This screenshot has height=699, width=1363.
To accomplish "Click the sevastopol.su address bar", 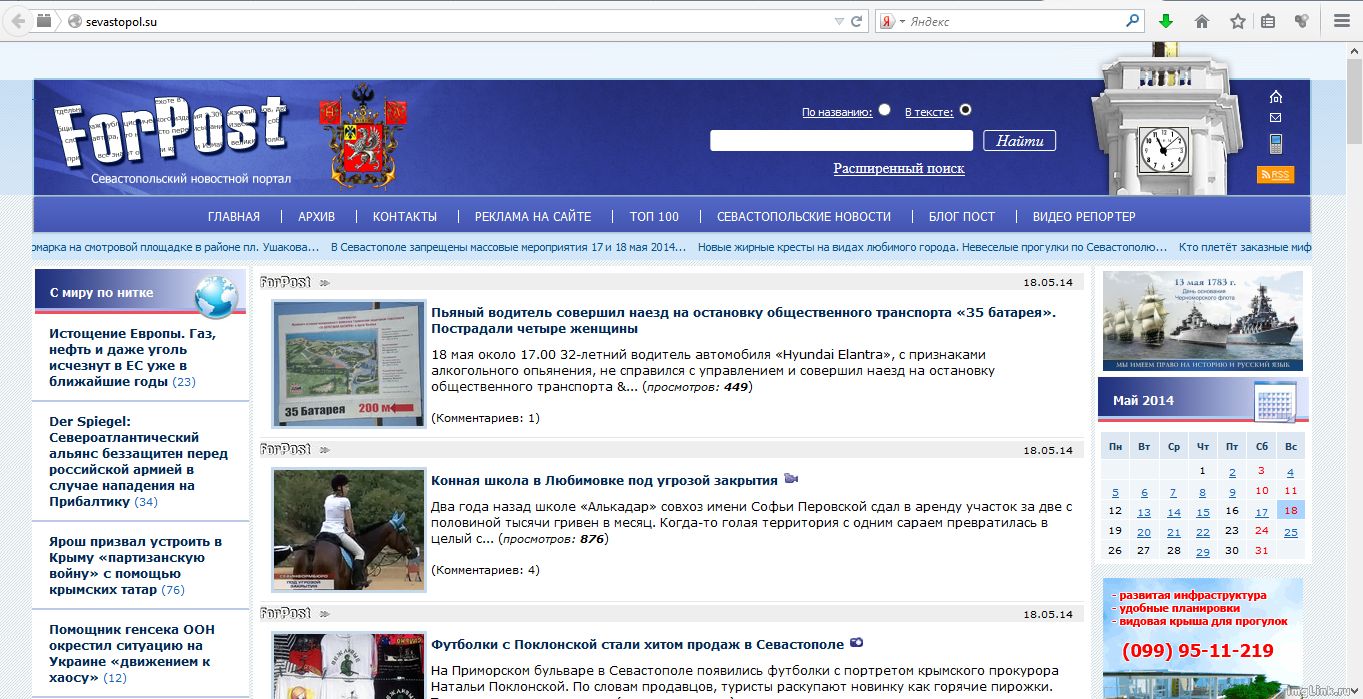I will [450, 21].
